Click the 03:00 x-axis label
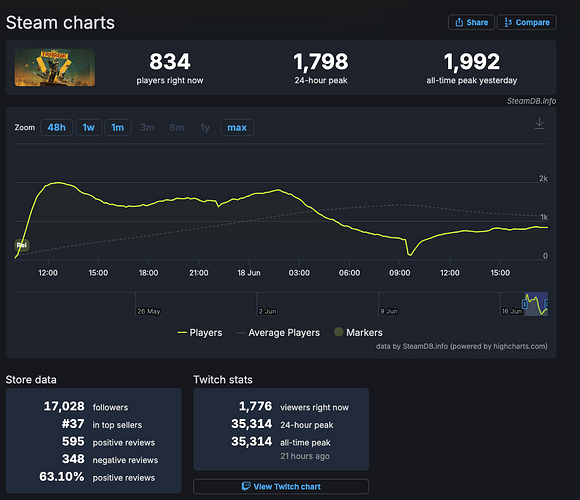The height and width of the screenshot is (500, 580). [x=299, y=273]
